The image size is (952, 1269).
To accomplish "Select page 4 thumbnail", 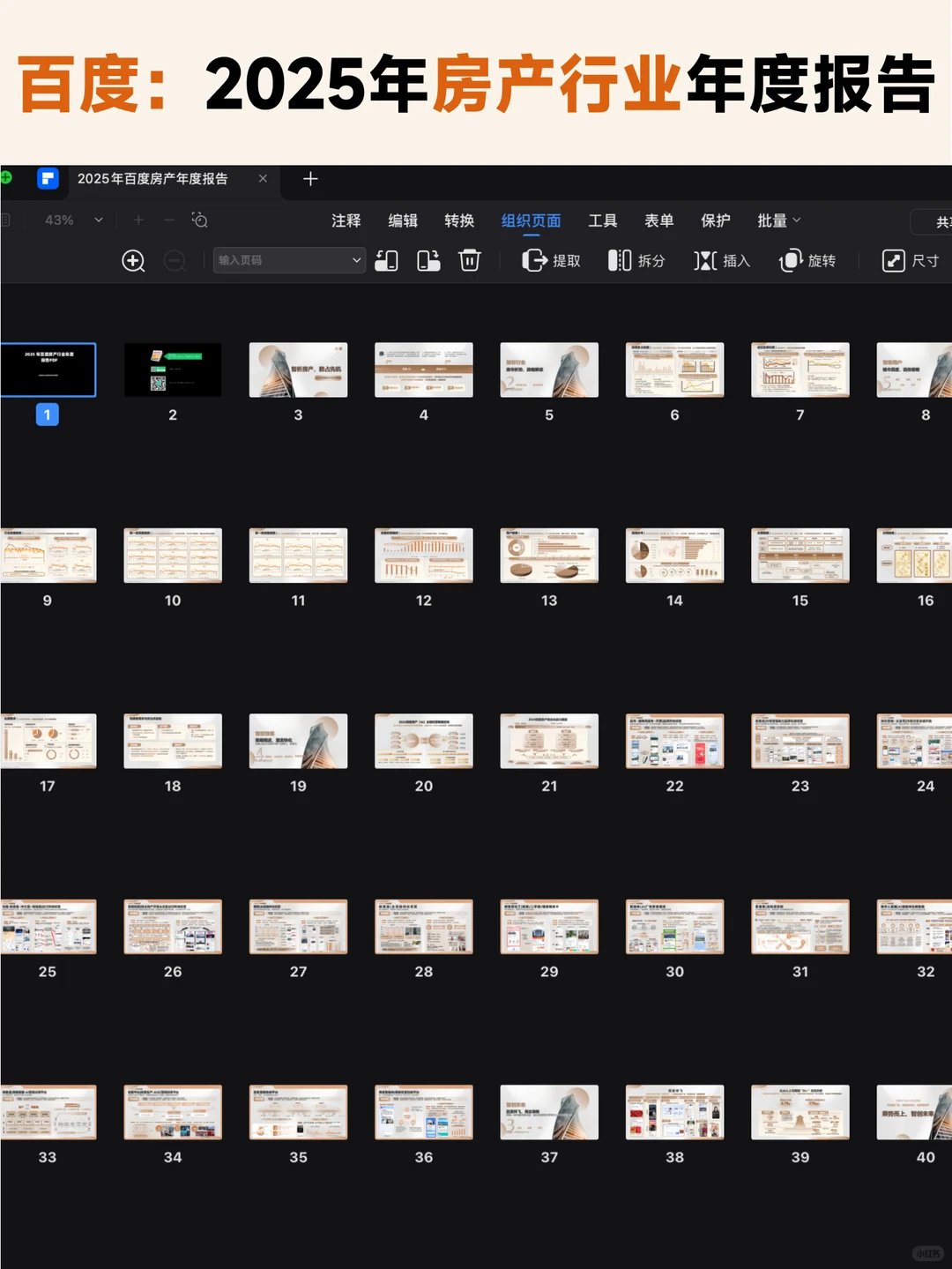I will point(424,370).
